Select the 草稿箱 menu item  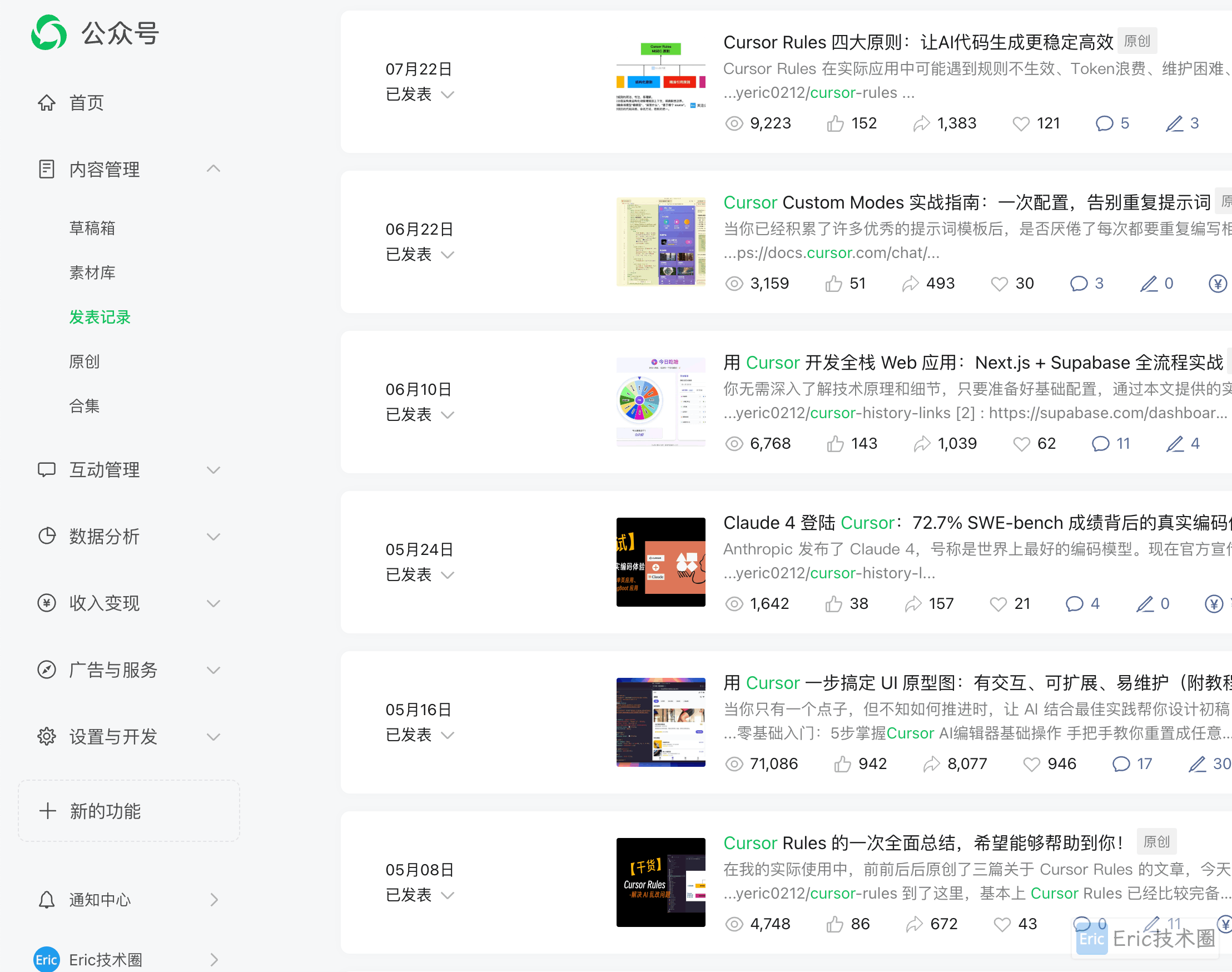pos(93,227)
